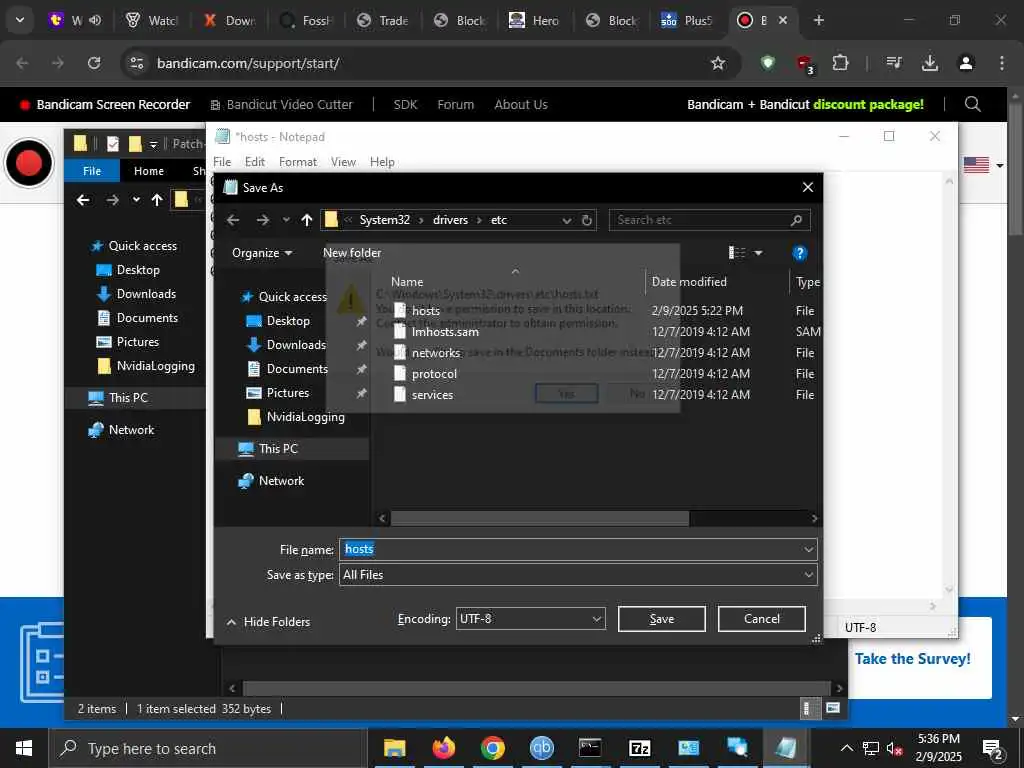Refresh the etc folder listing
This screenshot has width=1024, height=768.
(586, 220)
